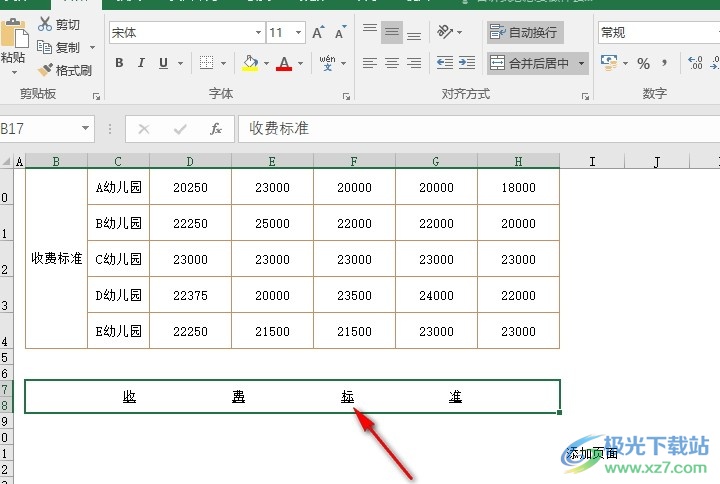The width and height of the screenshot is (720, 484).
Task: Confirm formula entry checkmark
Action: [180, 129]
